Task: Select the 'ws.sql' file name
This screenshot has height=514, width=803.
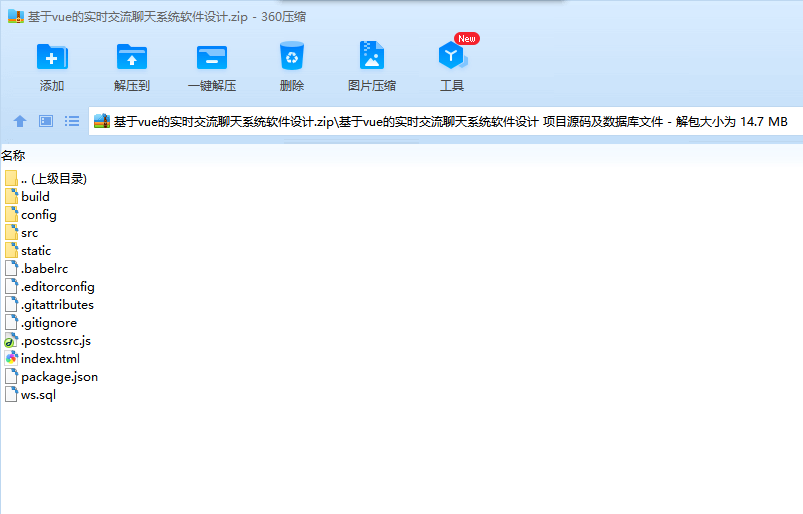Action: click(38, 395)
